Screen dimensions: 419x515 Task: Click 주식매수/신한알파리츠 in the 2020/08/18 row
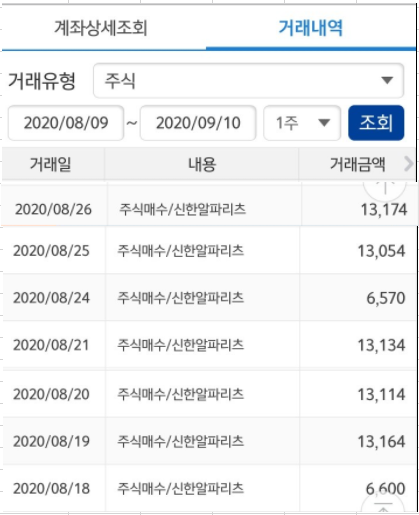tap(181, 488)
